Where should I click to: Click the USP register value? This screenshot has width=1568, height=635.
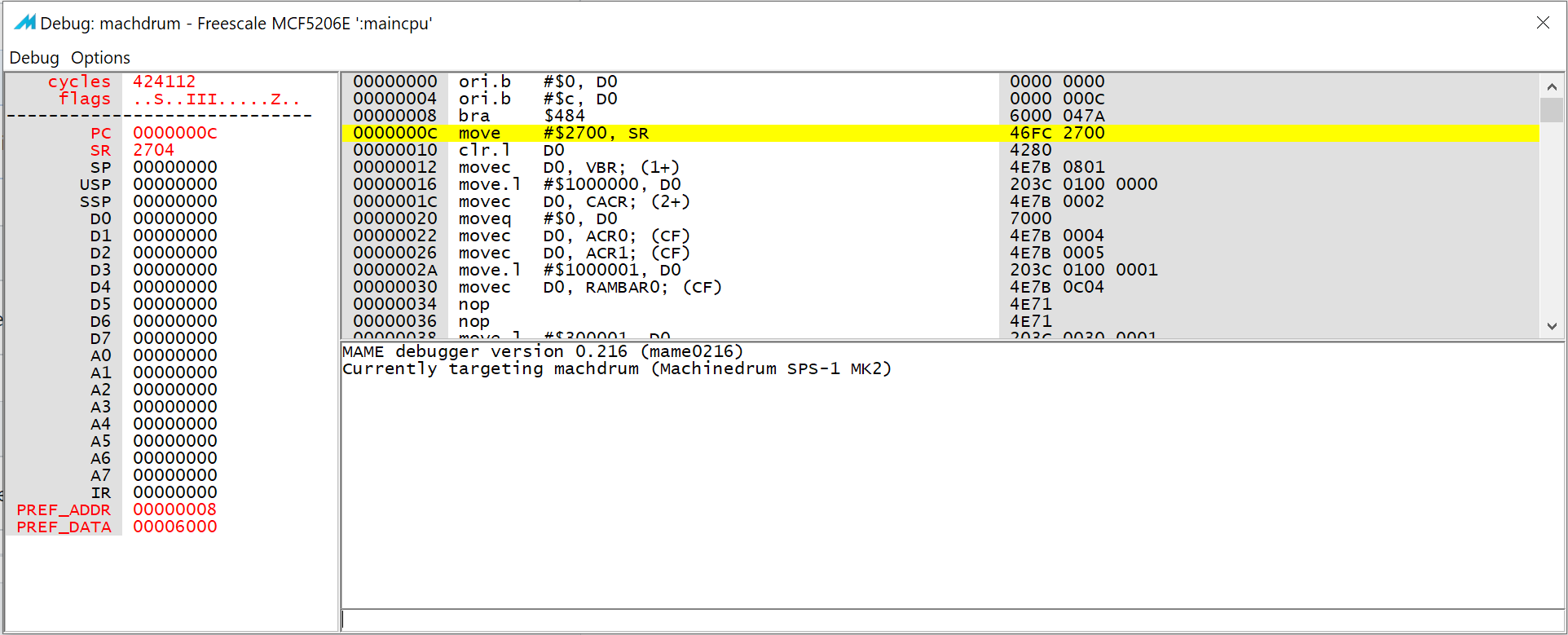pyautogui.click(x=175, y=184)
